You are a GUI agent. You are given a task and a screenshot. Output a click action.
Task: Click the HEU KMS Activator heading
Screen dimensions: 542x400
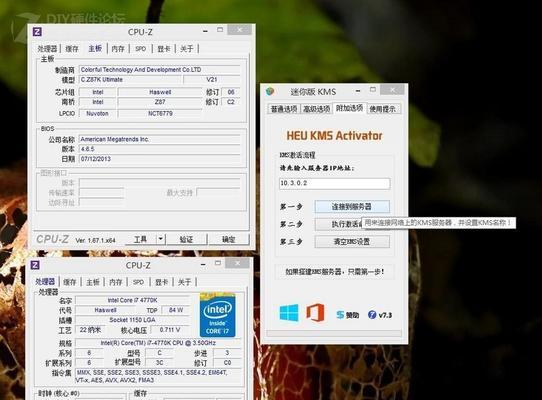pos(334,136)
